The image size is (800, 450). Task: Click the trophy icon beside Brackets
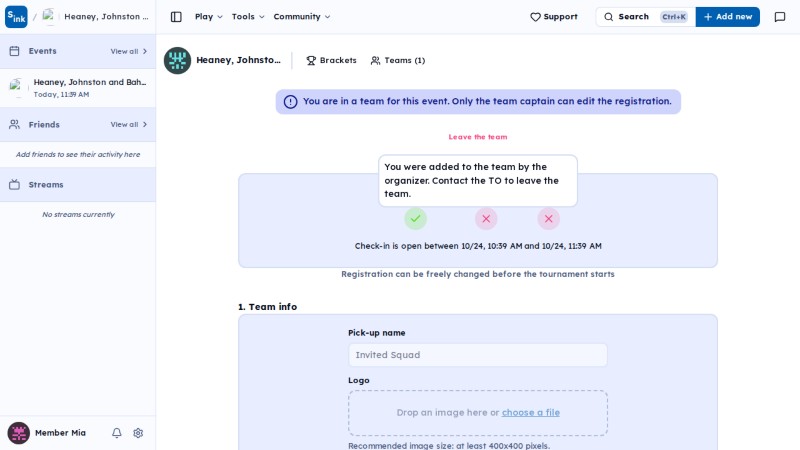[311, 61]
